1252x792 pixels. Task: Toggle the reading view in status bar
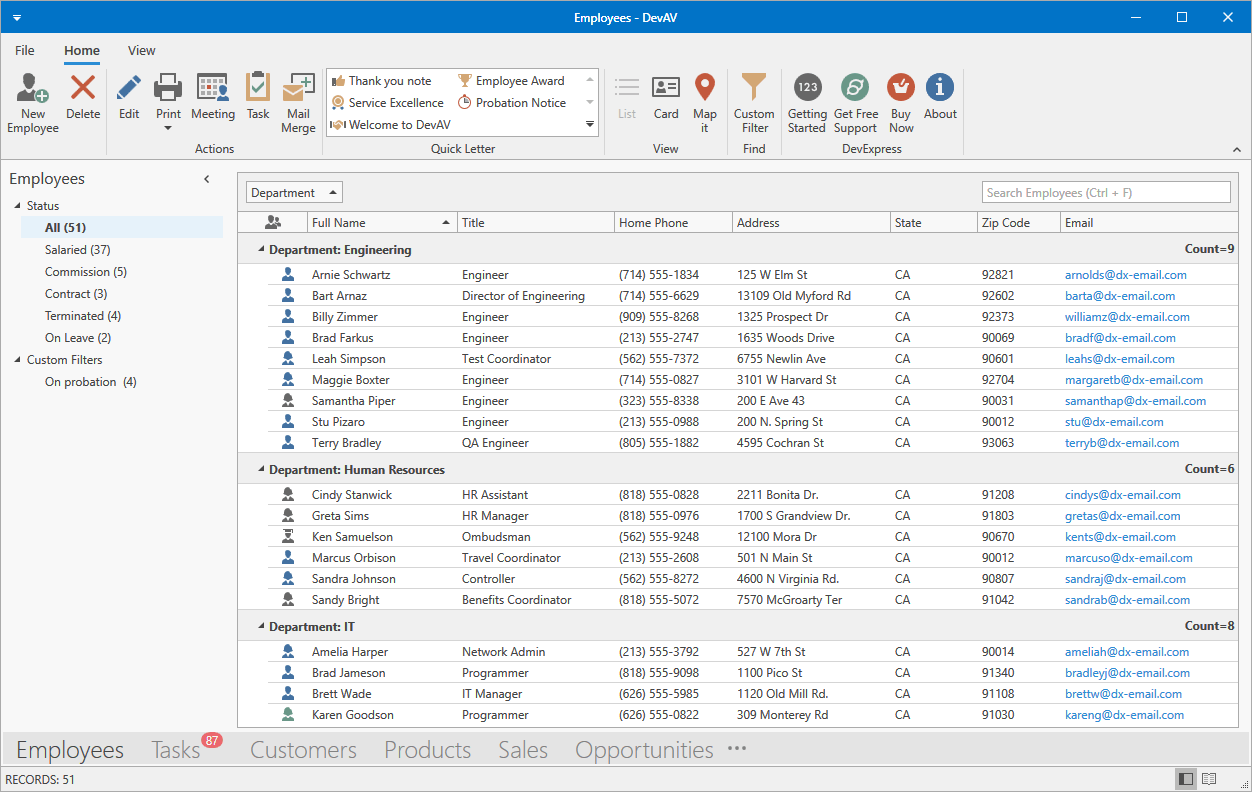(1209, 779)
